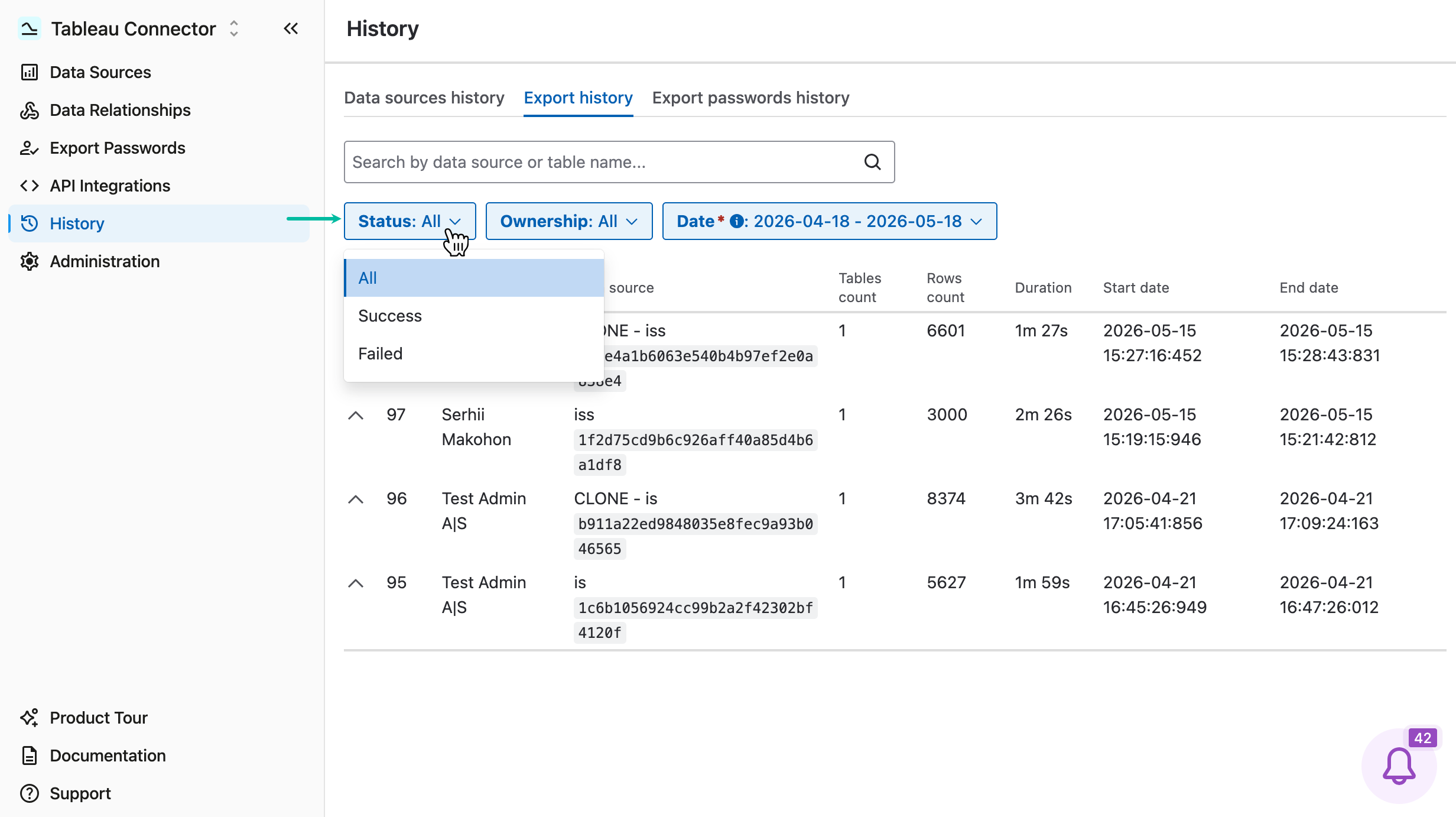Click the Administration gear icon
The width and height of the screenshot is (1456, 817).
[30, 261]
